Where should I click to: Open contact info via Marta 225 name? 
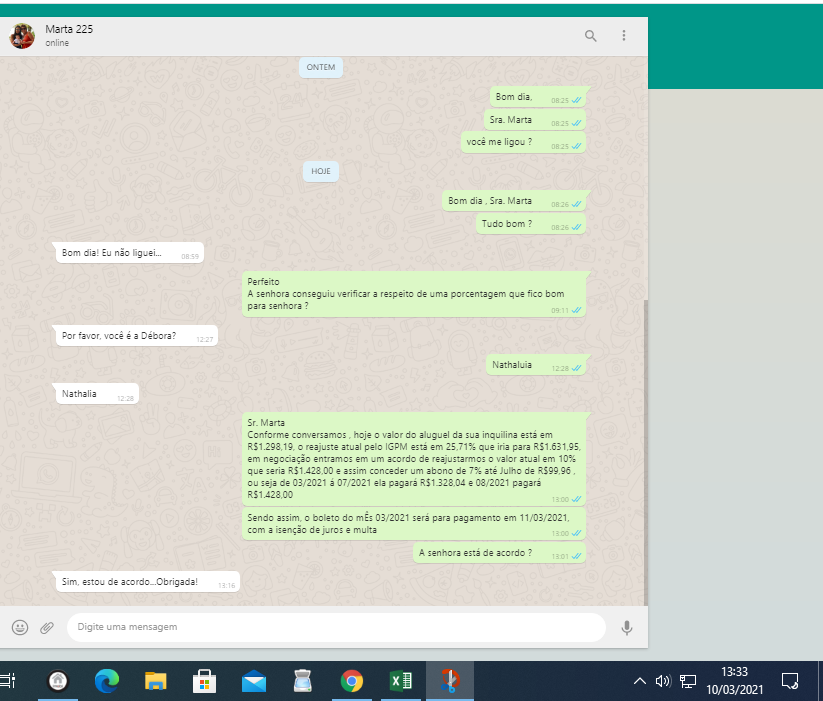(x=69, y=29)
